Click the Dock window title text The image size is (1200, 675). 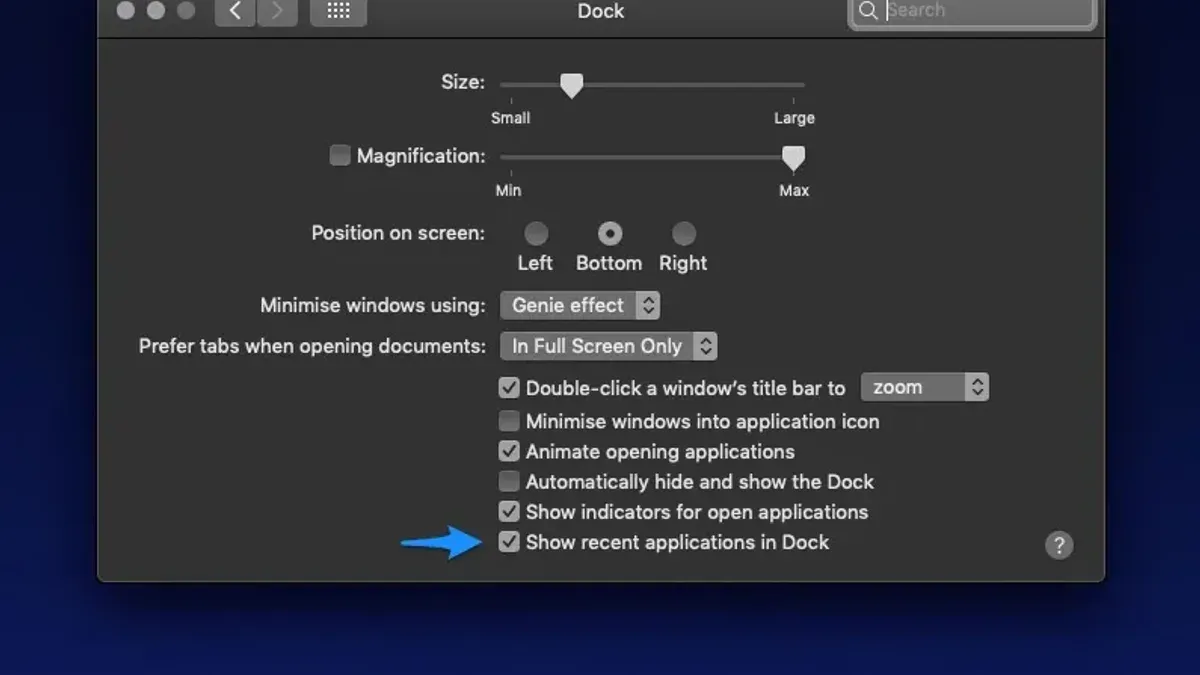[x=601, y=11]
